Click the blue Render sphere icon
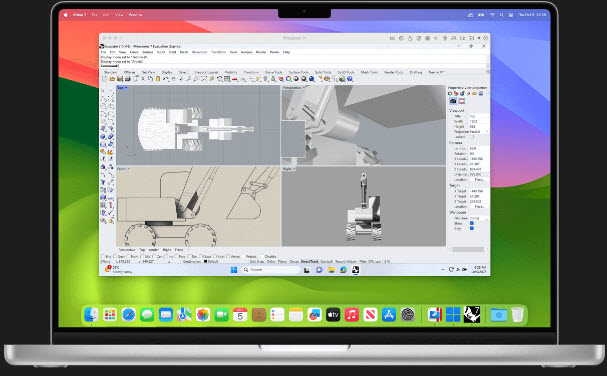The width and height of the screenshot is (607, 376). pos(311,79)
